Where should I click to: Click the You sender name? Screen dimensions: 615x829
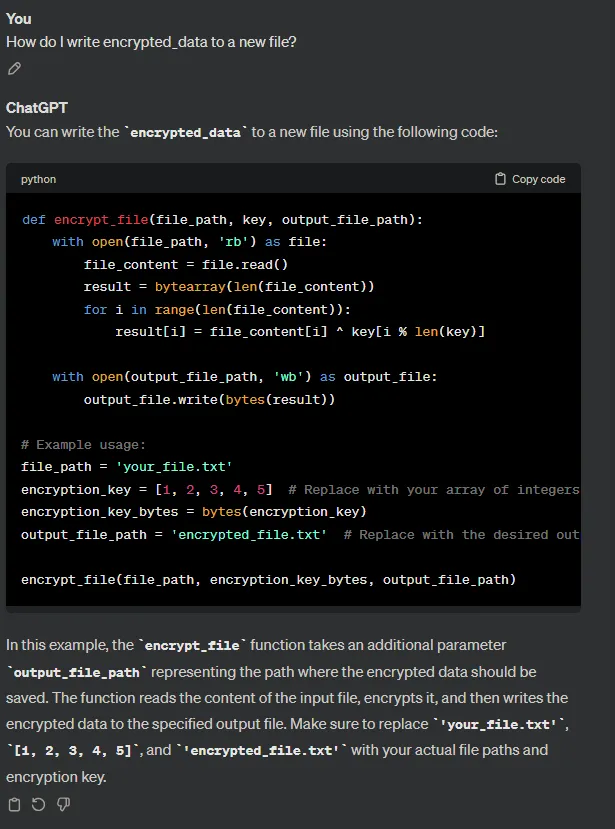point(19,19)
